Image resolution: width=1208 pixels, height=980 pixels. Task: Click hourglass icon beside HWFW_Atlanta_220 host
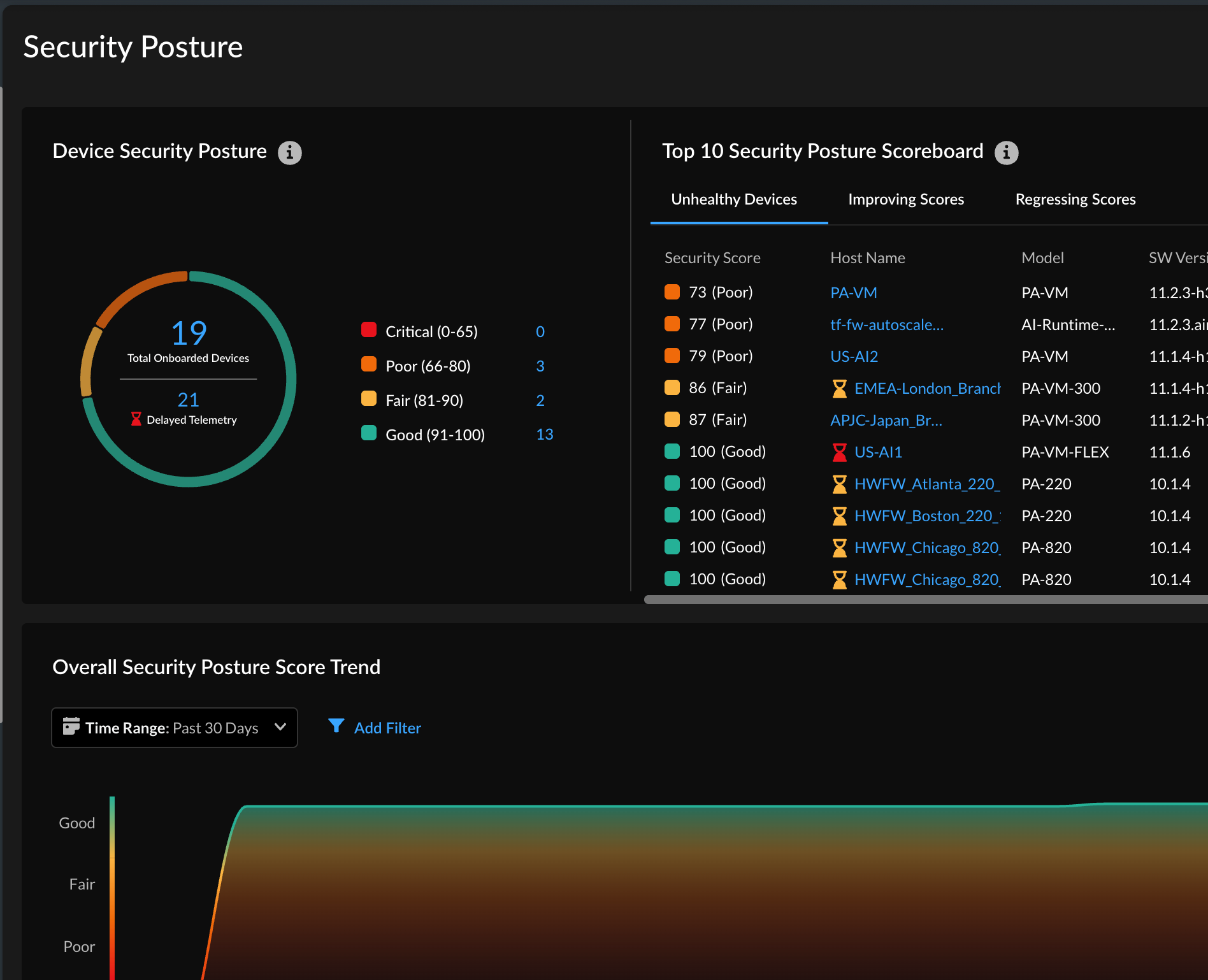(x=839, y=484)
